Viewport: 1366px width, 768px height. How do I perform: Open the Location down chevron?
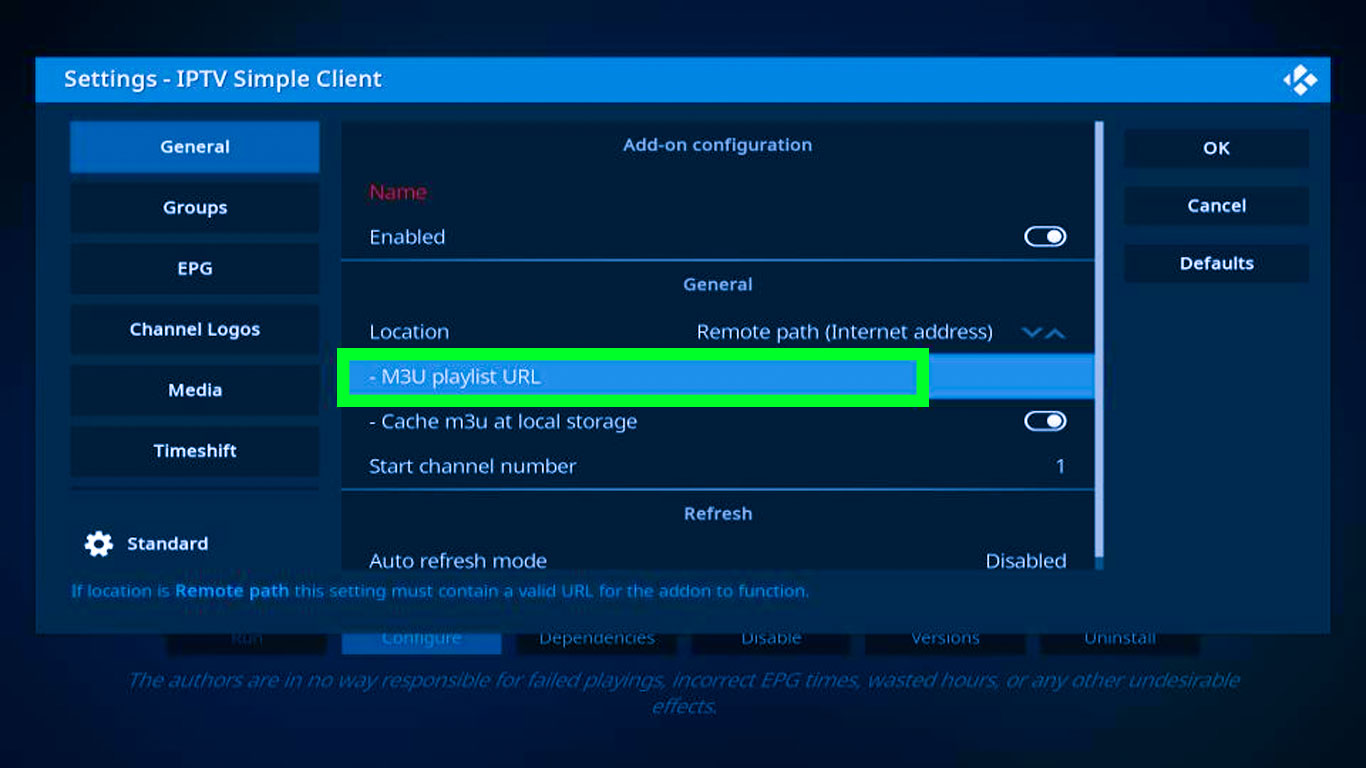[1032, 331]
